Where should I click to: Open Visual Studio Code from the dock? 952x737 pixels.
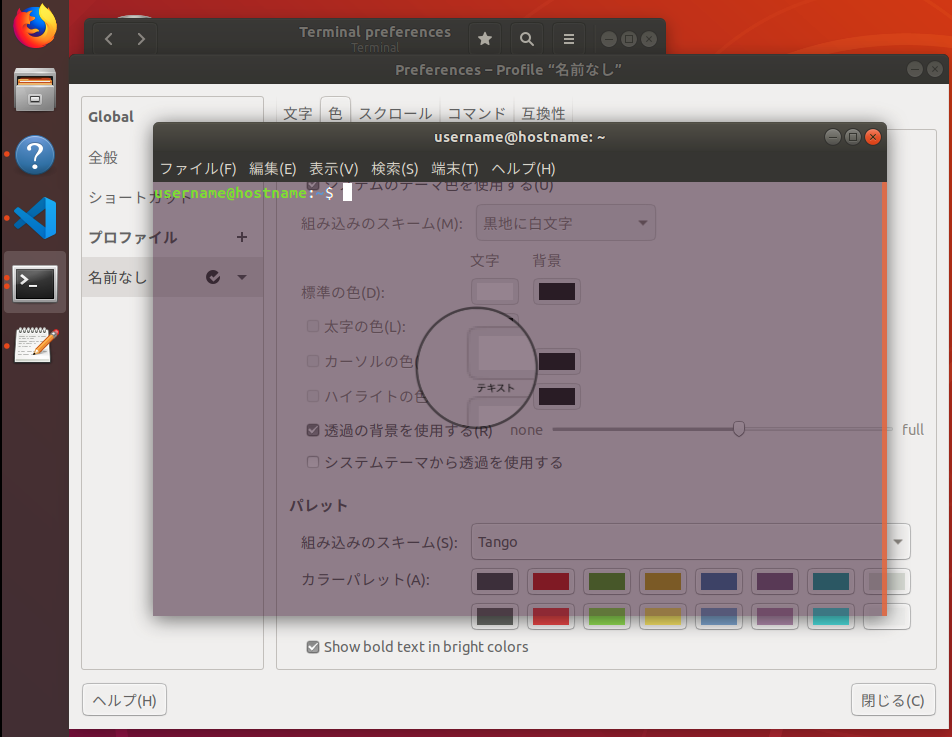click(x=35, y=218)
